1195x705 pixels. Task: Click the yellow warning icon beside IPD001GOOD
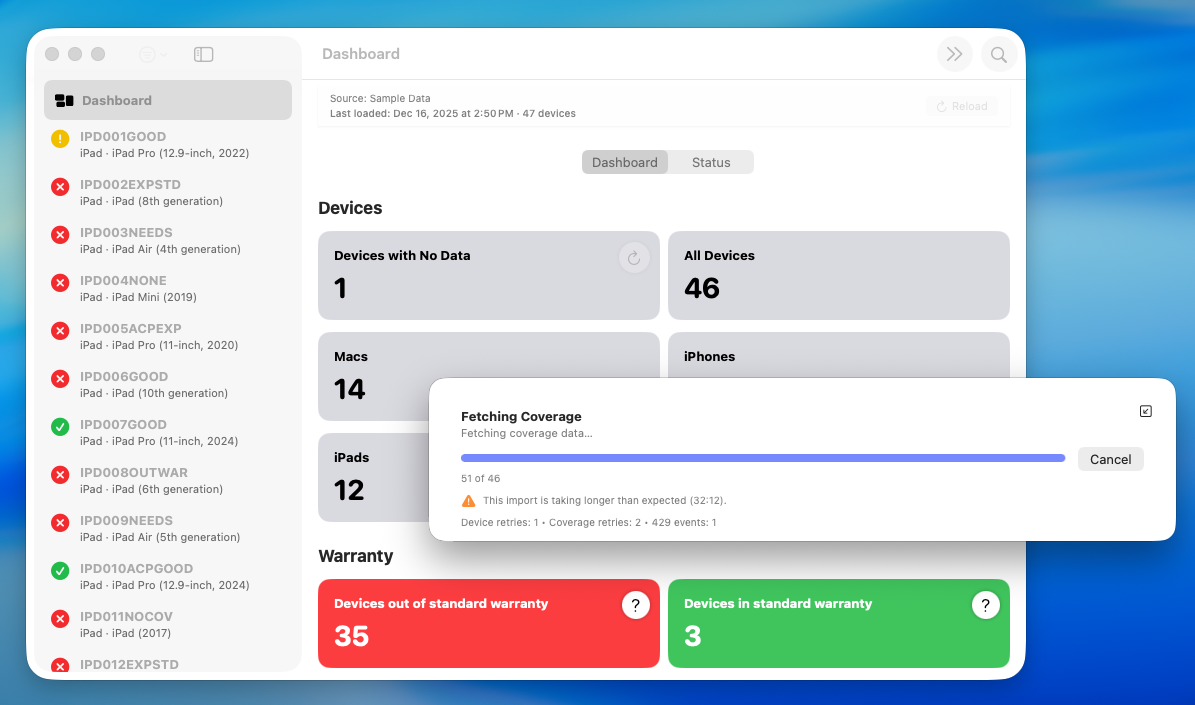pos(59,139)
